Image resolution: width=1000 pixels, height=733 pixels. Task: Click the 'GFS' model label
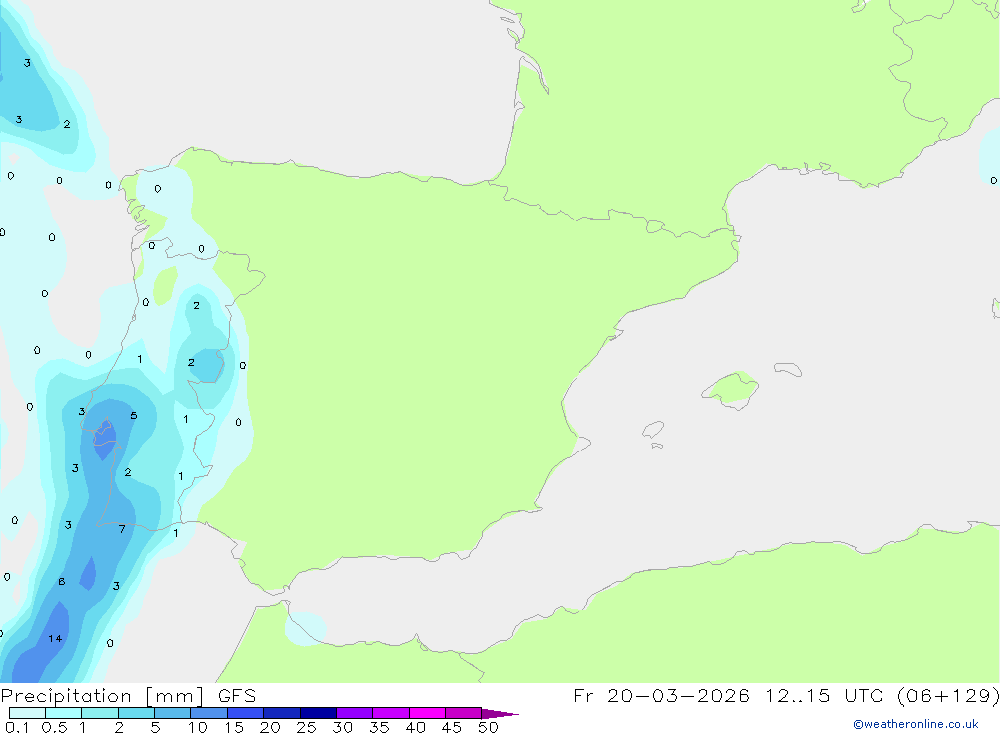click(x=237, y=695)
